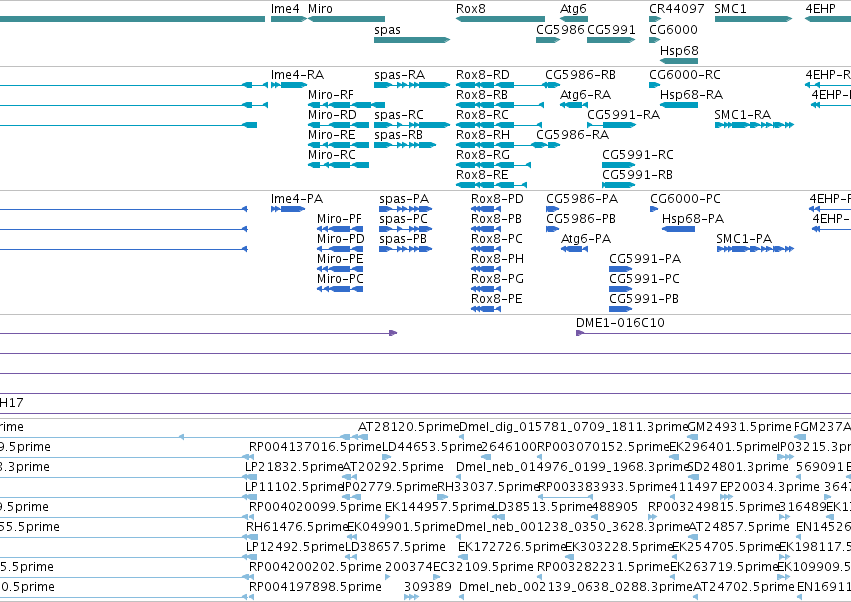Click the spas gene label
The height and width of the screenshot is (602, 851).
click(x=388, y=30)
